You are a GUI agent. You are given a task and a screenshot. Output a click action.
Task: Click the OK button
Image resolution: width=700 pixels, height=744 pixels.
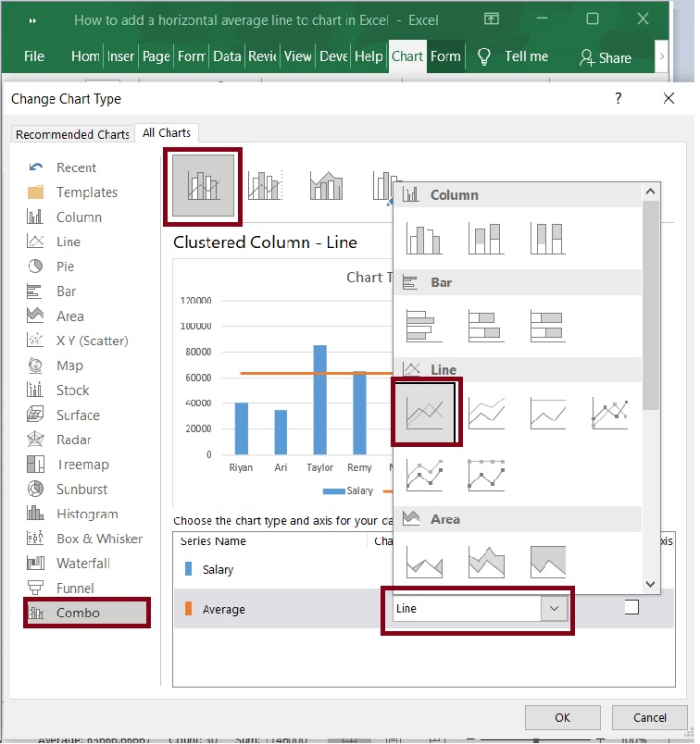(x=563, y=717)
